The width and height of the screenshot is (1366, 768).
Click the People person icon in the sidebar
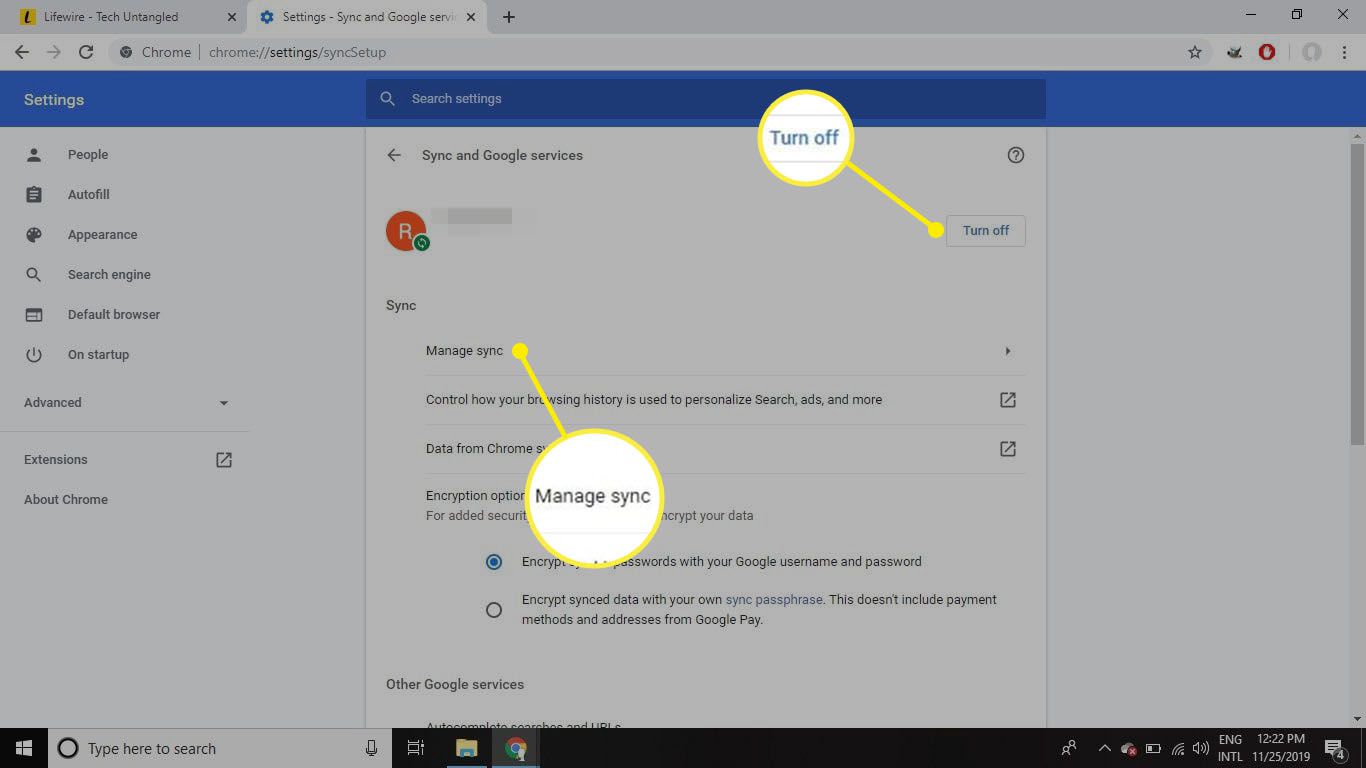point(34,154)
